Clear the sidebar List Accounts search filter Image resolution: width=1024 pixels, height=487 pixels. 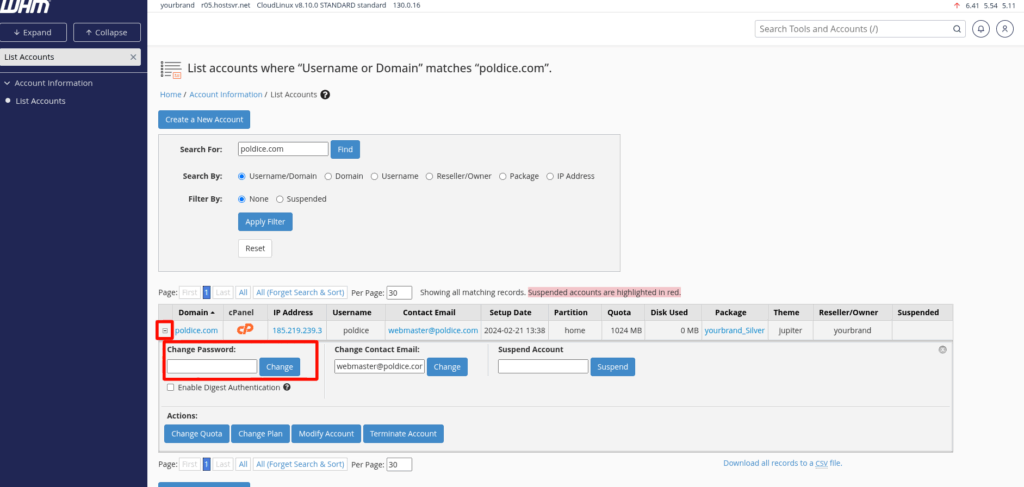click(133, 58)
